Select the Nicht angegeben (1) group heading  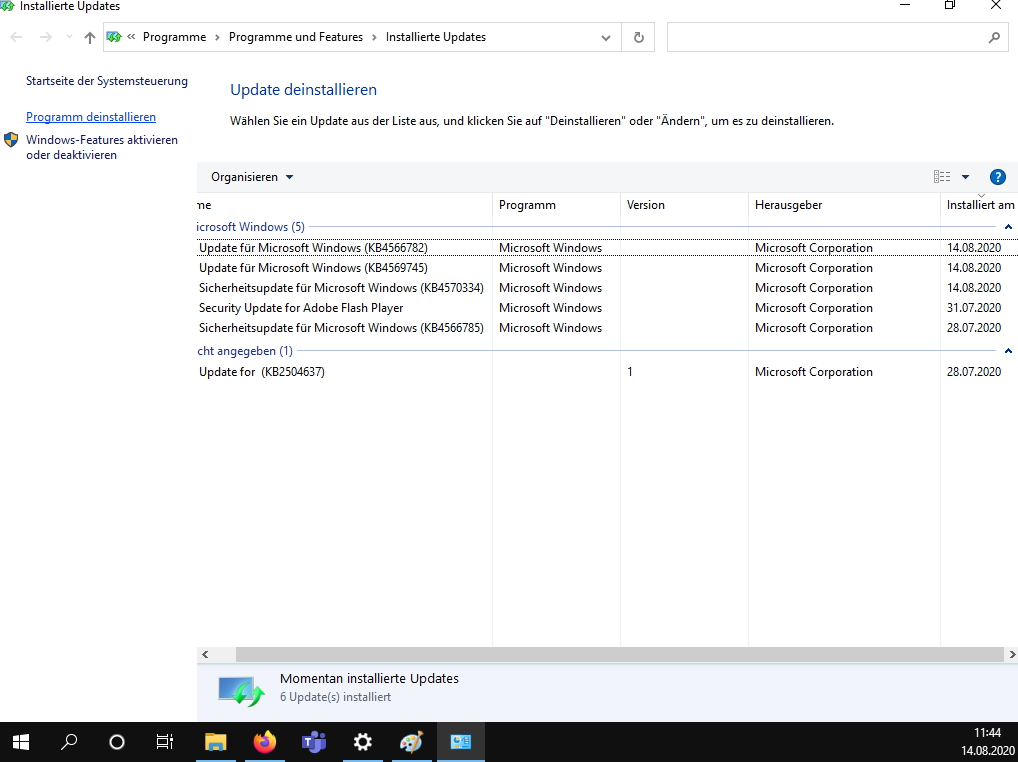pyautogui.click(x=245, y=351)
